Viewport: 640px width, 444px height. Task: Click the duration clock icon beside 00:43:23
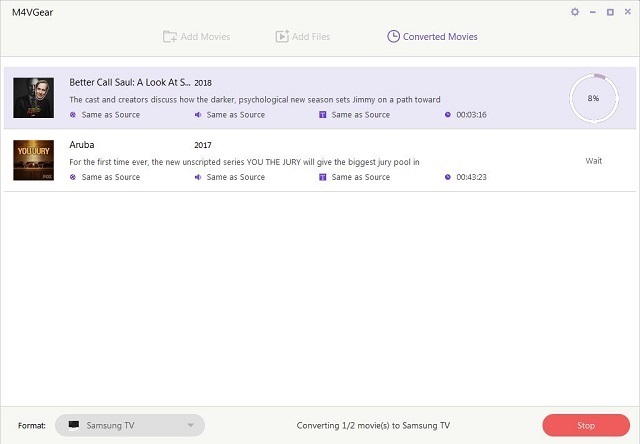448,177
